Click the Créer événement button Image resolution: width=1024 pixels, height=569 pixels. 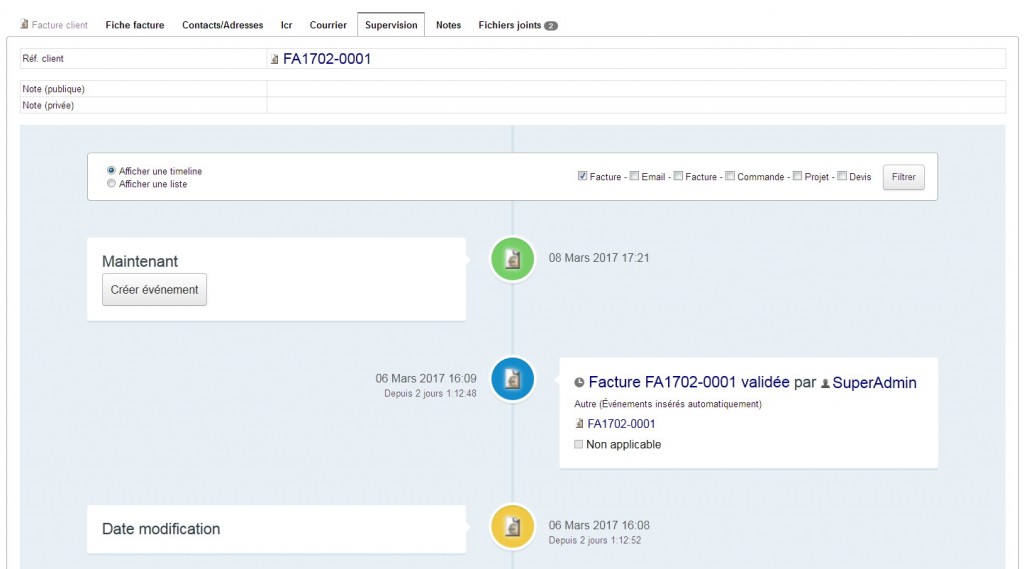point(154,289)
